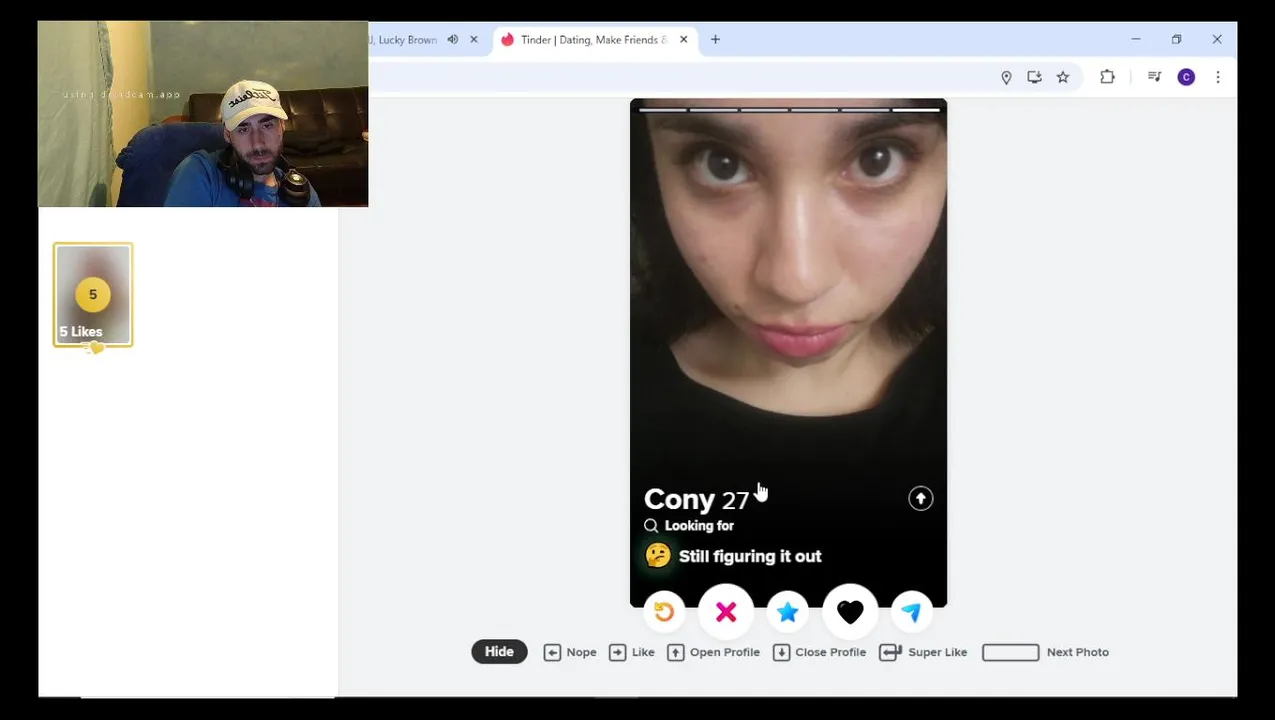Click the thinking face emoji on the card
Viewport: 1275px width, 720px height.
[658, 555]
